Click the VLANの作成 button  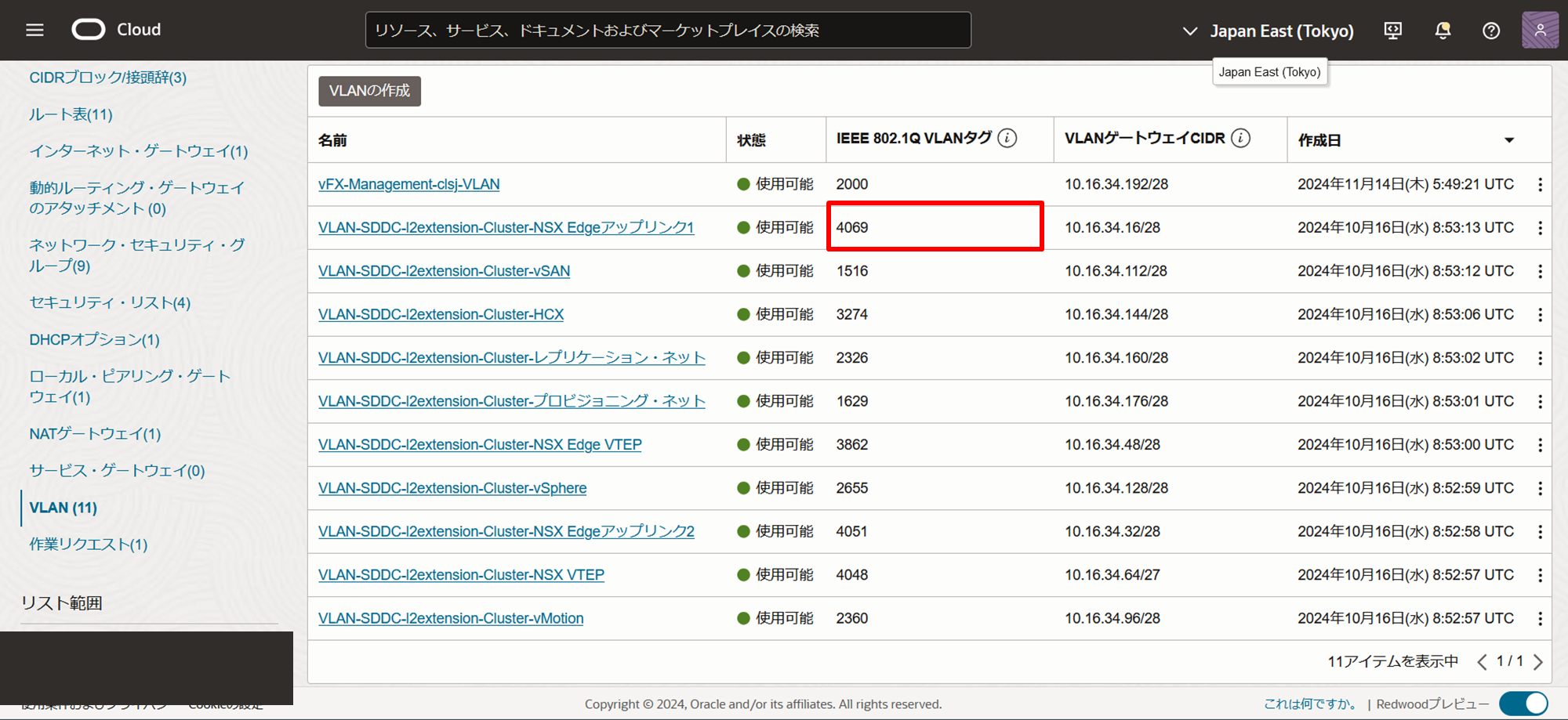(369, 91)
